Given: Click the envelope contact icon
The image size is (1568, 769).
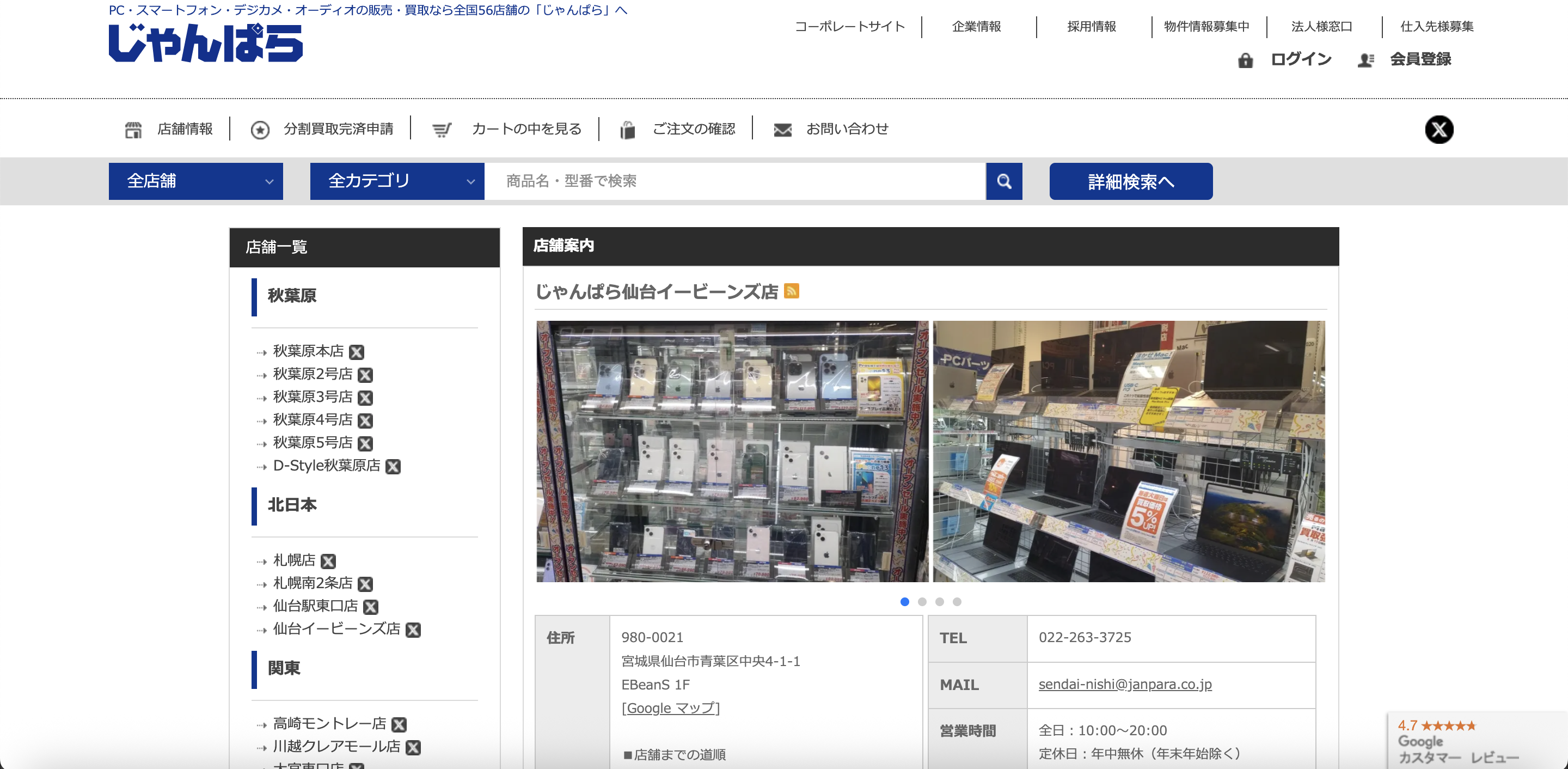Looking at the screenshot, I should coord(782,129).
